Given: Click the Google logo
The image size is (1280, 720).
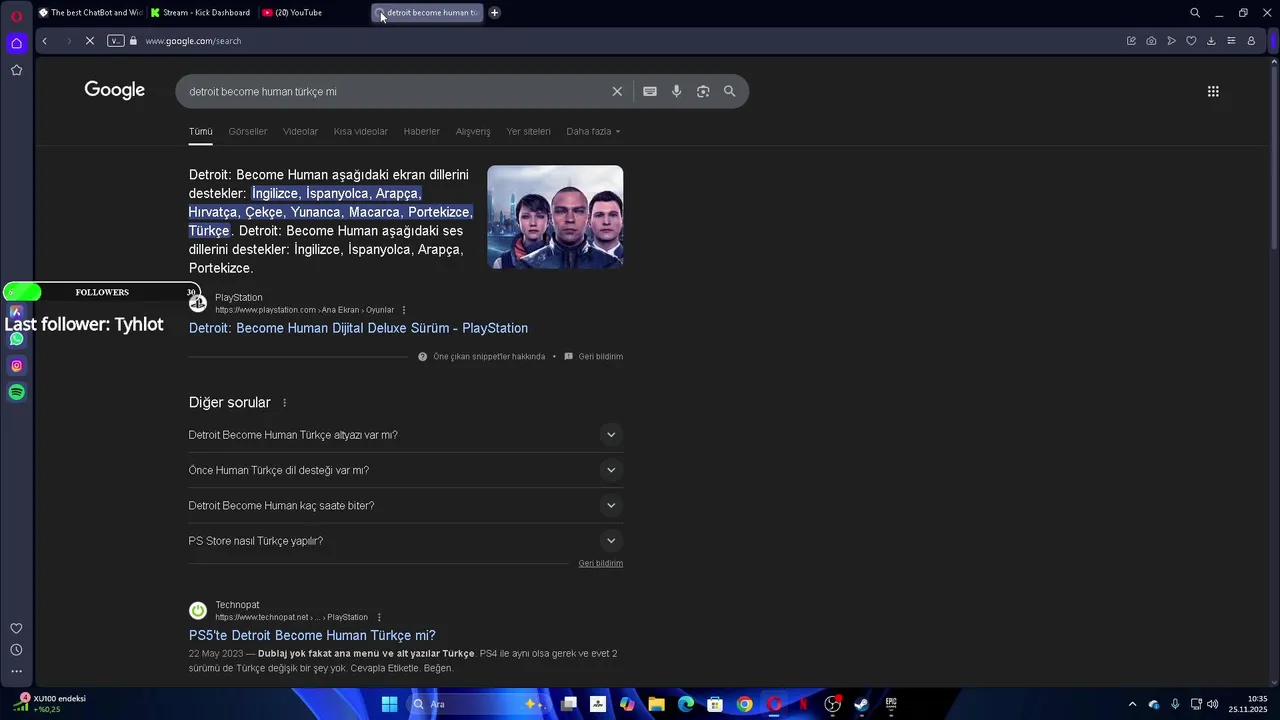Looking at the screenshot, I should pyautogui.click(x=115, y=90).
